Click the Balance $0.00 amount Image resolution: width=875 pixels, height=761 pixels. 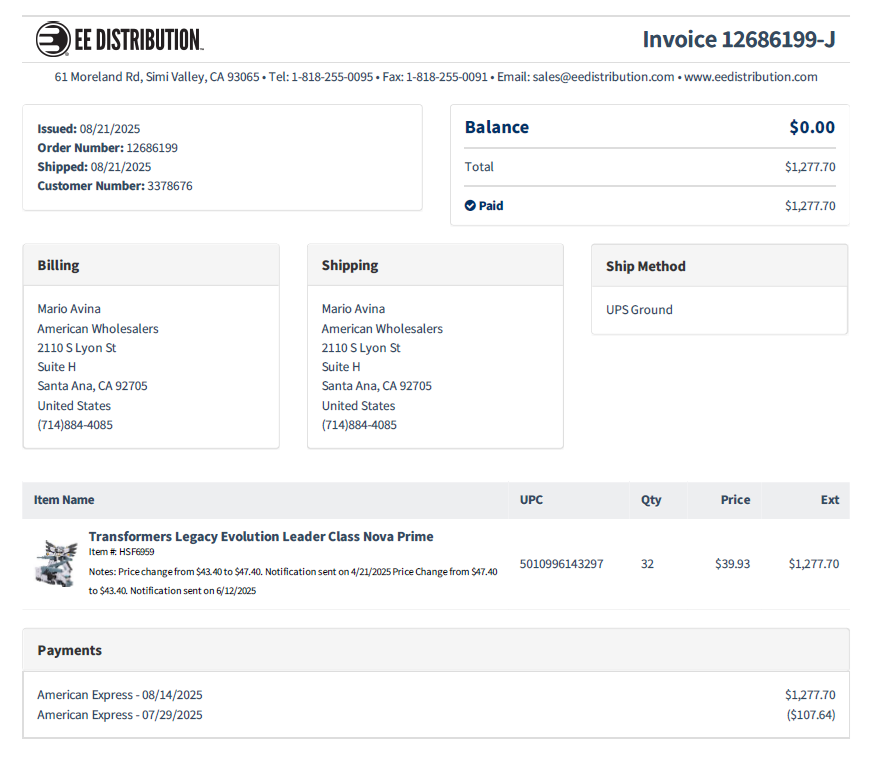(811, 128)
